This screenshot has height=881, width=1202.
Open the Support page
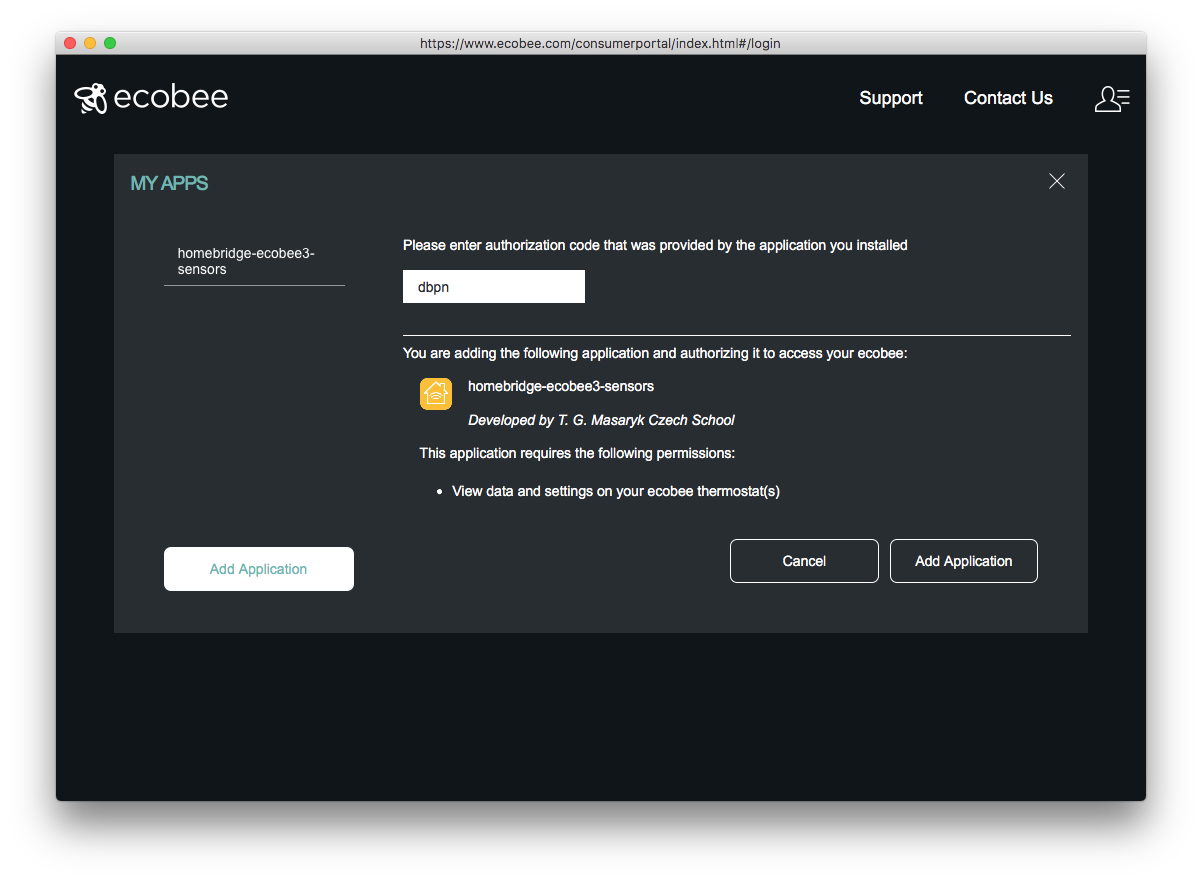891,98
